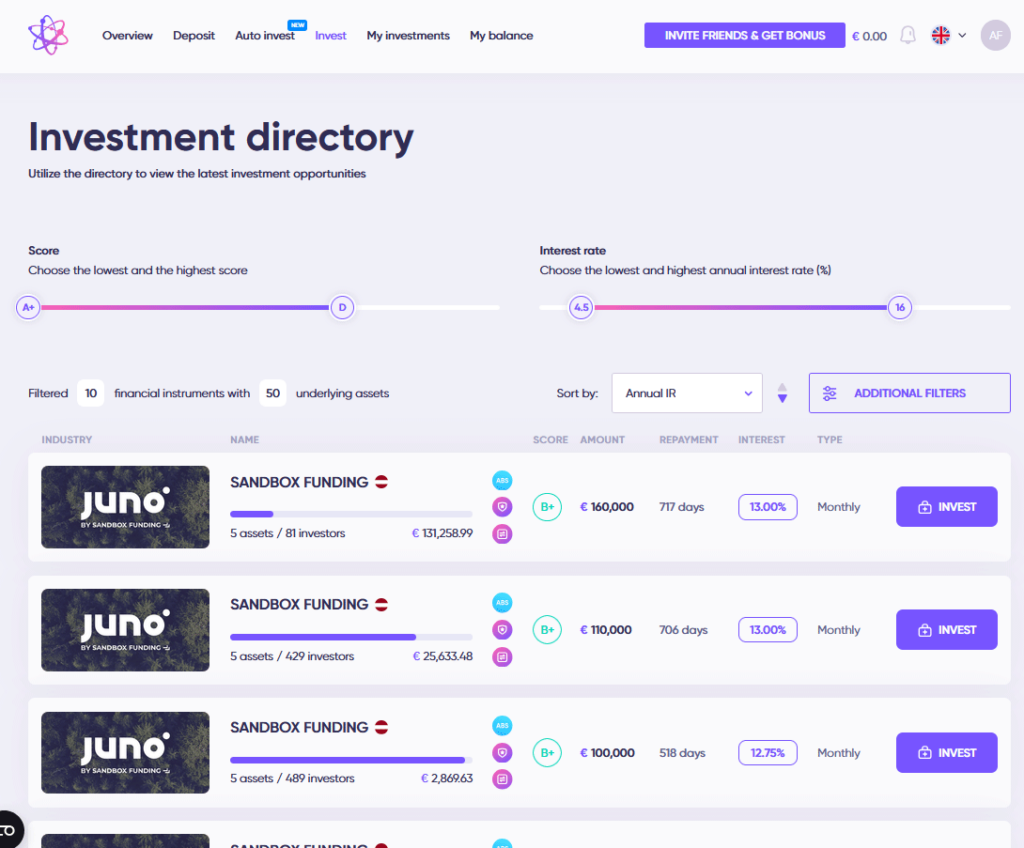Toggle ascending sort arrow up
Image resolution: width=1024 pixels, height=848 pixels.
pyautogui.click(x=782, y=387)
